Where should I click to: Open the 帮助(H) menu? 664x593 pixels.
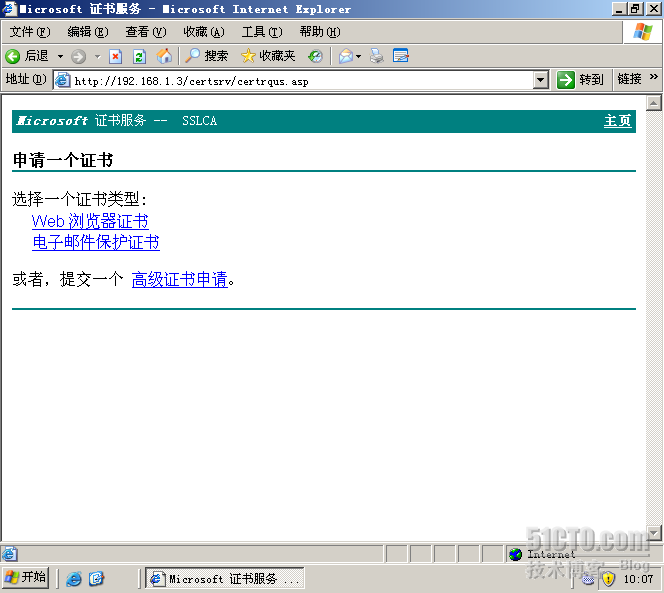[x=320, y=32]
